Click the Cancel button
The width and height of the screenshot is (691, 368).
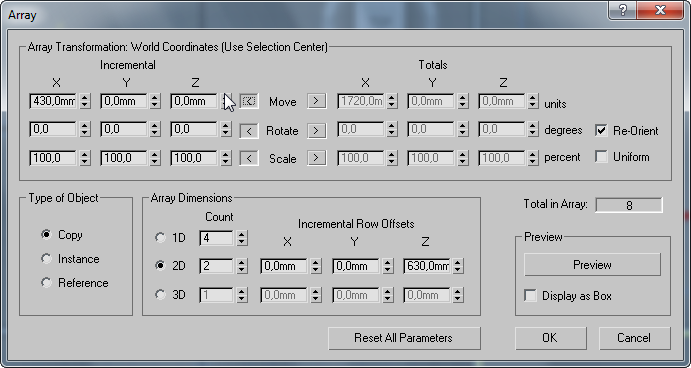pyautogui.click(x=634, y=338)
